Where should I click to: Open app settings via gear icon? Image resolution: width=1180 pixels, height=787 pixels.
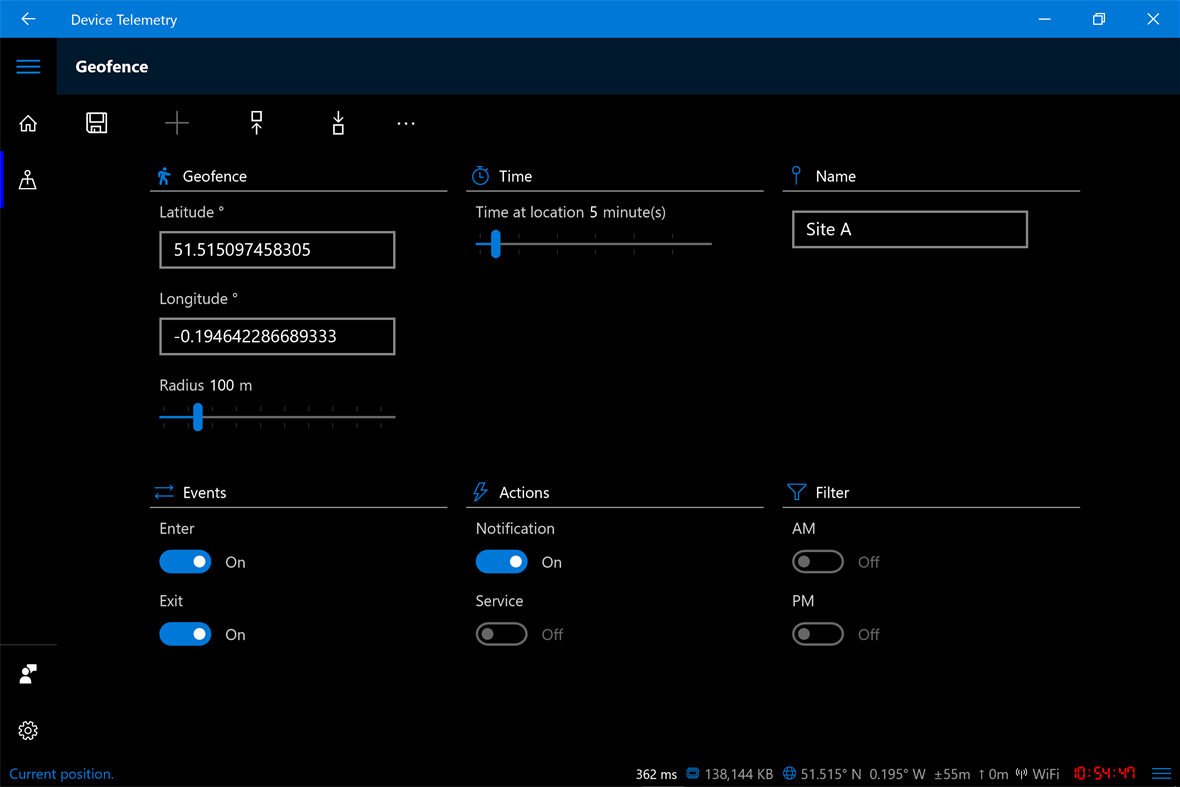point(28,730)
